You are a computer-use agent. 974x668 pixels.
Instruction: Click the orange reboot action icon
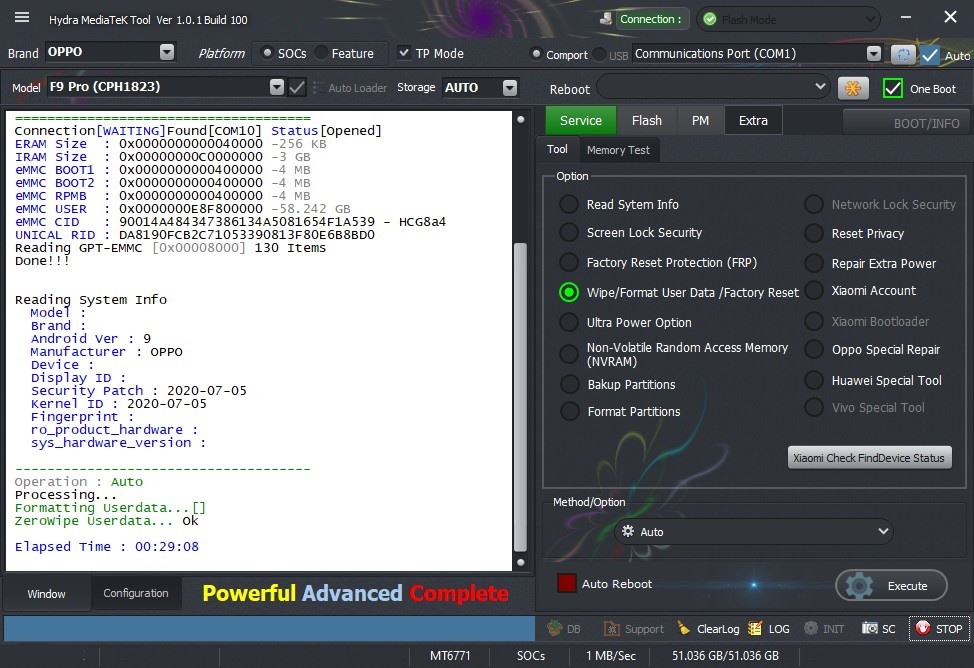(x=852, y=88)
